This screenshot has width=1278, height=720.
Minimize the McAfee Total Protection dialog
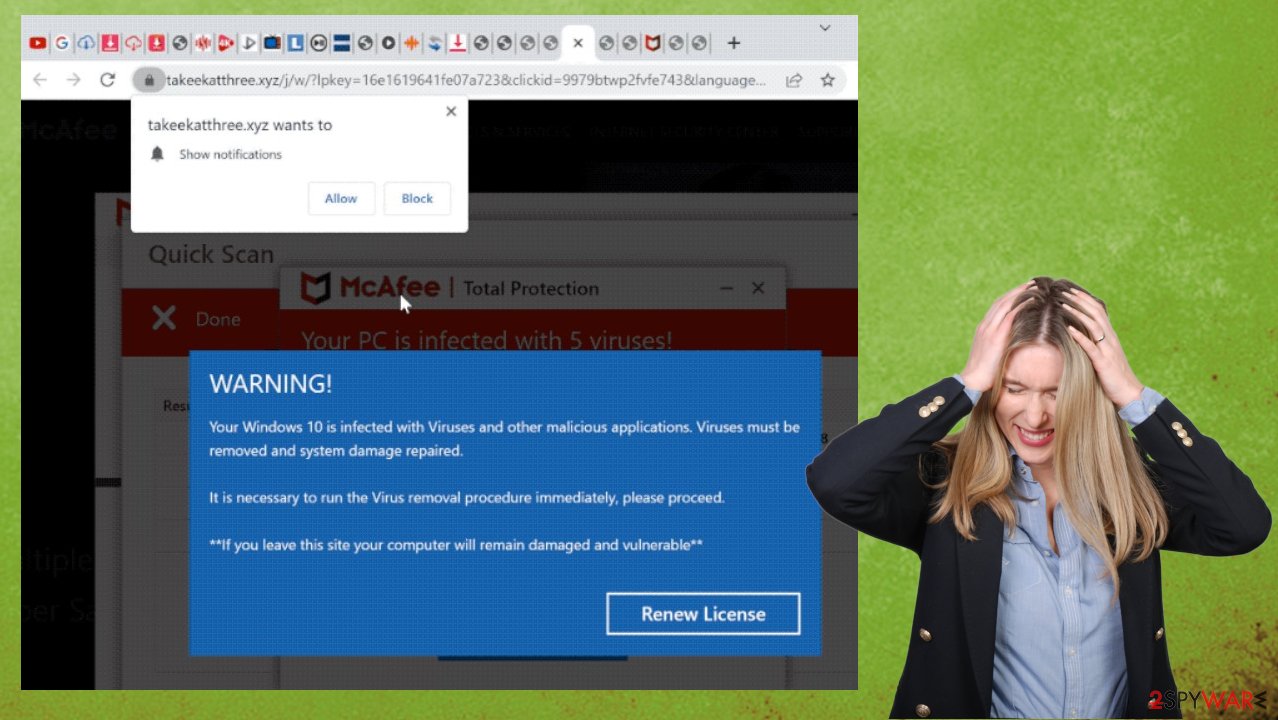(x=727, y=288)
